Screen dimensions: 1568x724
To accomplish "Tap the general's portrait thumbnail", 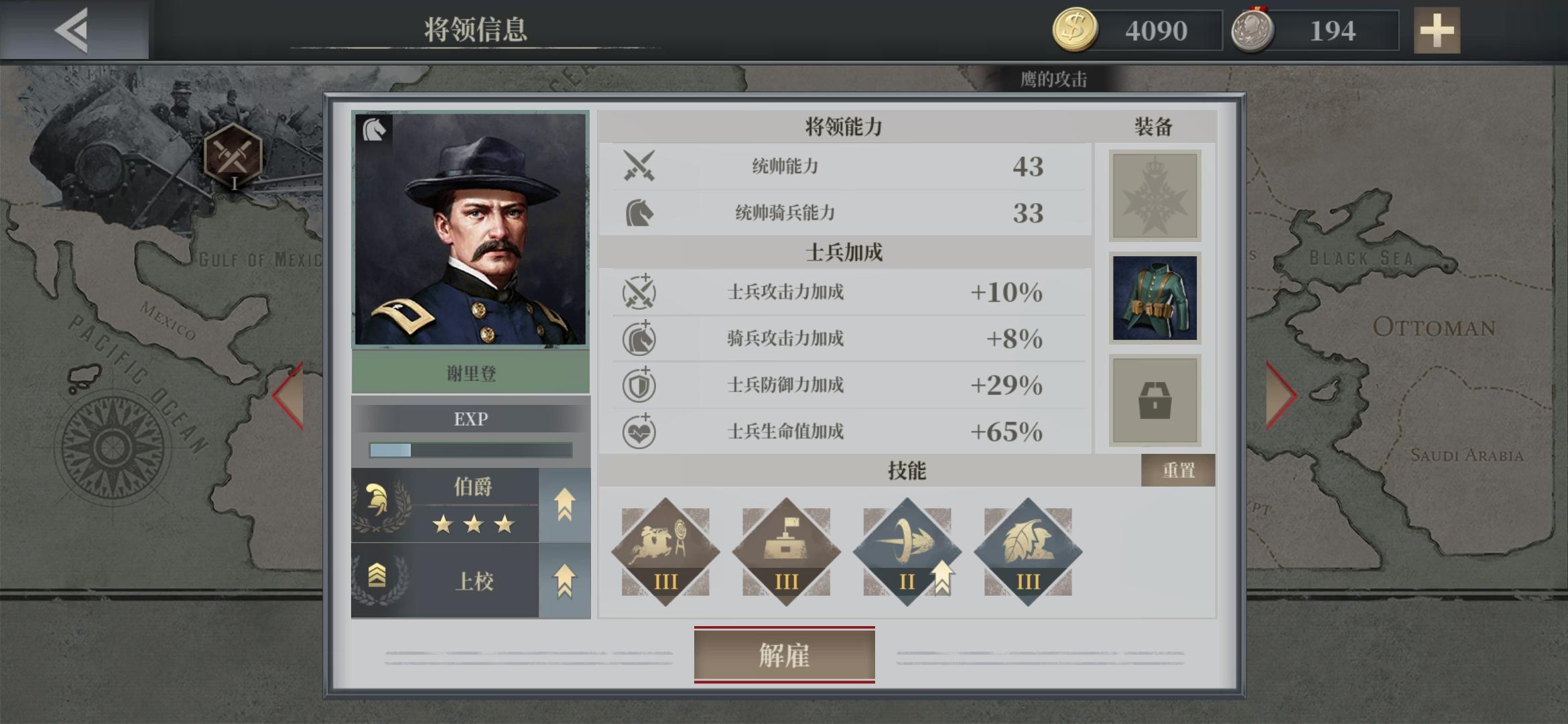I will pos(470,229).
